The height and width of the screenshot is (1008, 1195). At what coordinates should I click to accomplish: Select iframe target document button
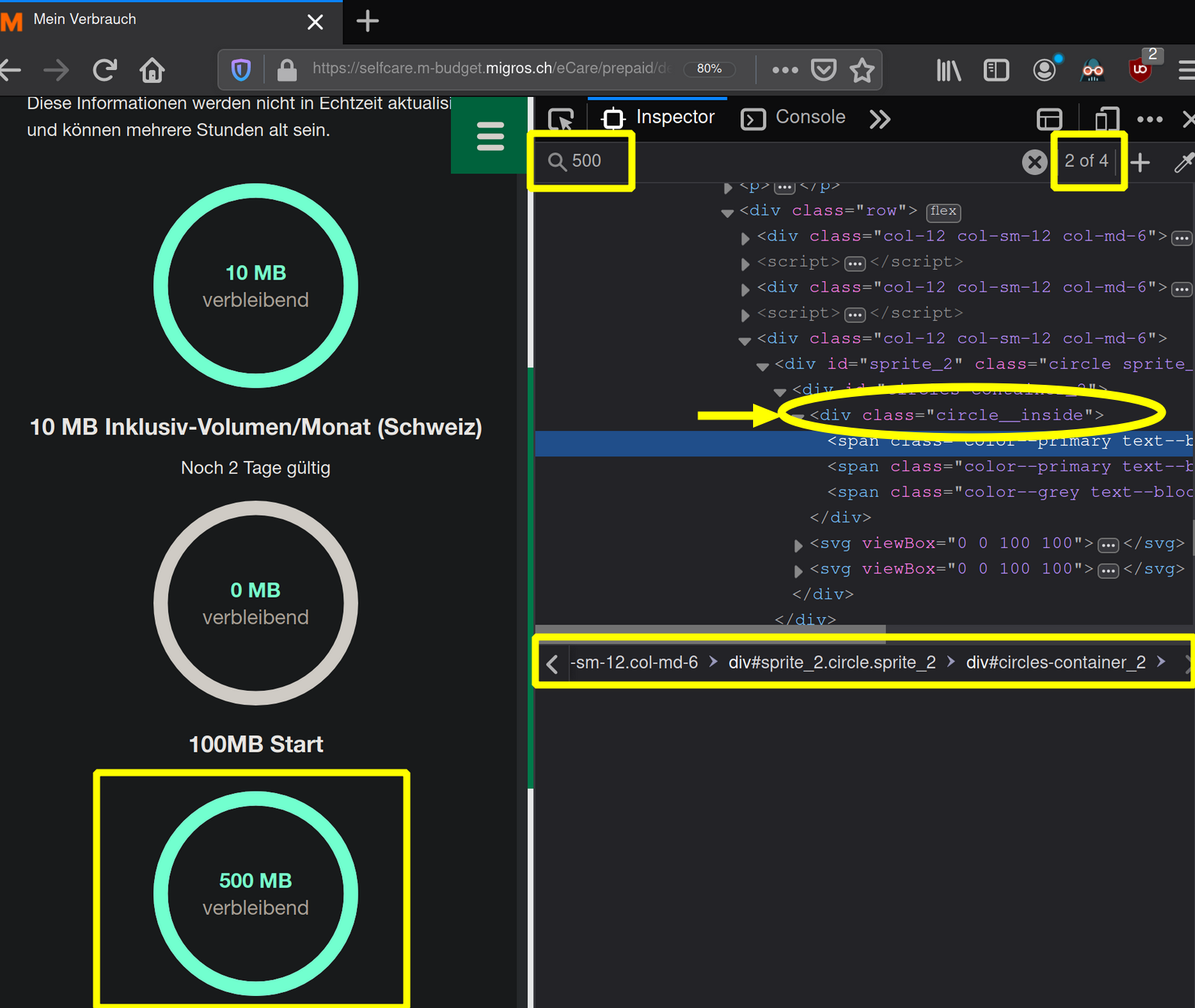1049,119
